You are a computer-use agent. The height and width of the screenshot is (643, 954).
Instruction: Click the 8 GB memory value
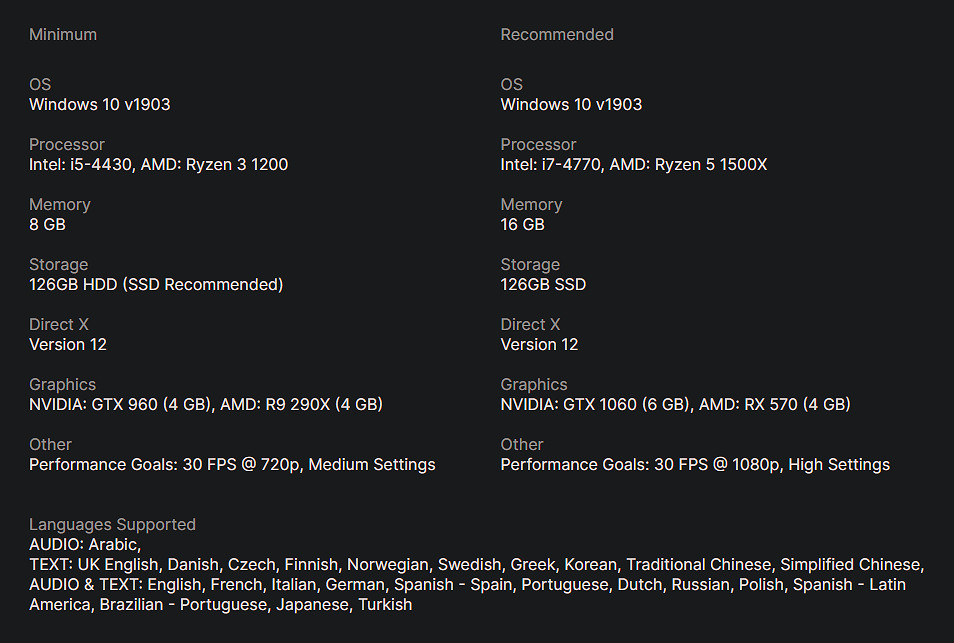tap(47, 224)
